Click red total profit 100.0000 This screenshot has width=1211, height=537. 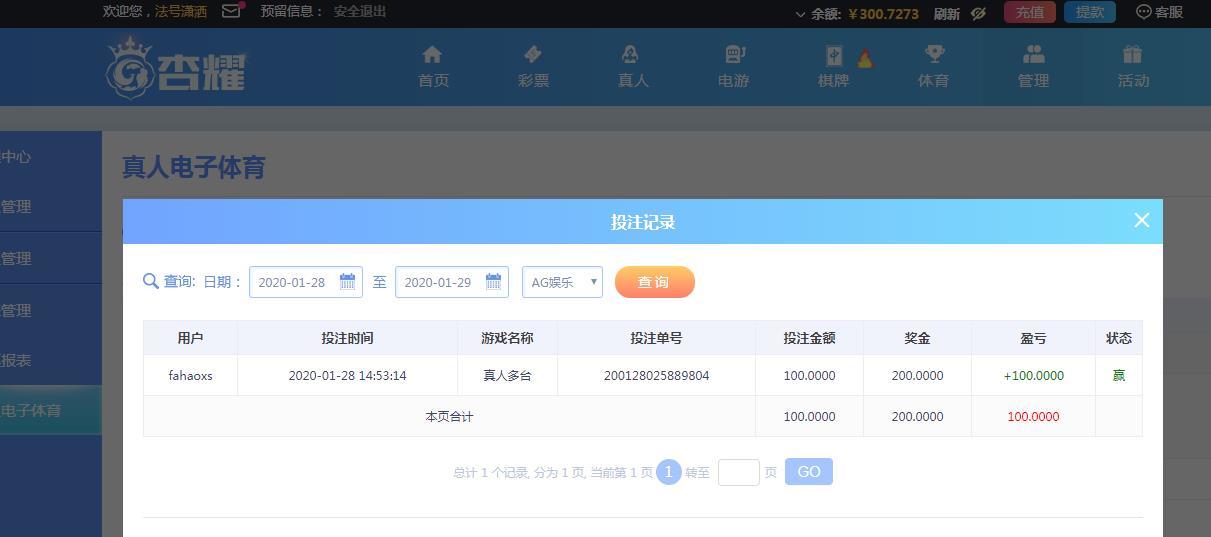1033,416
